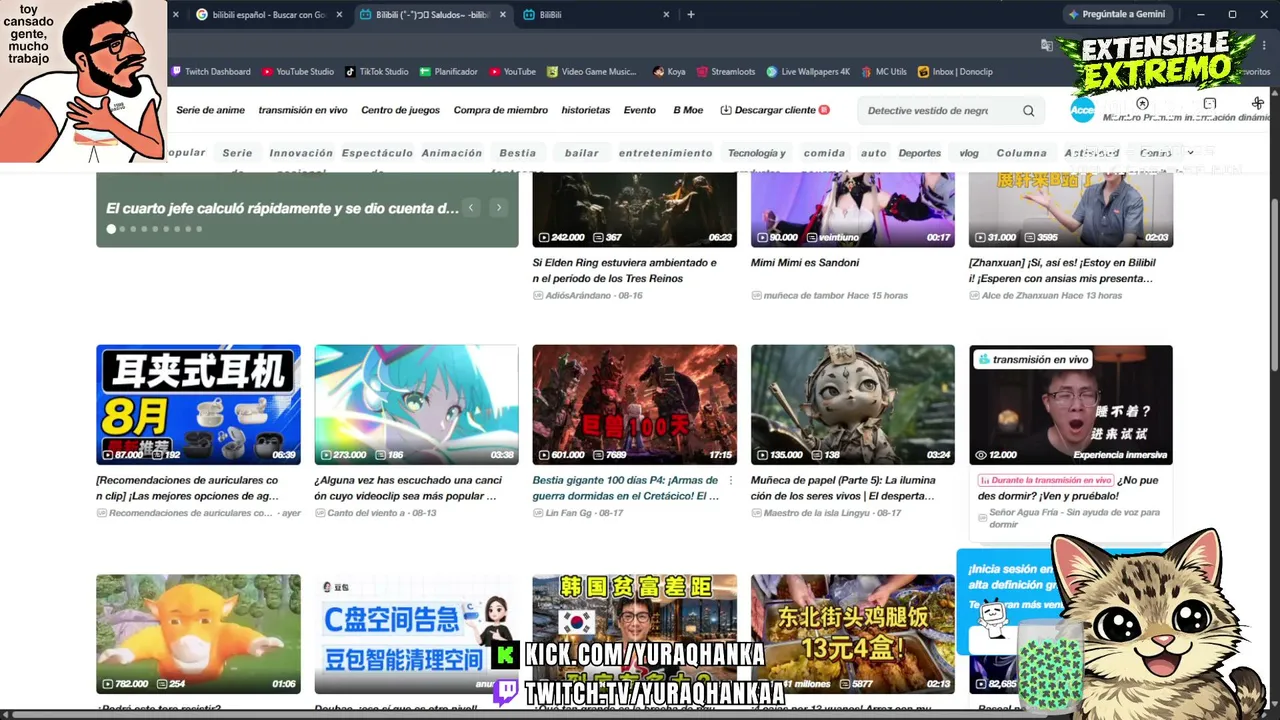
Task: Open the TikTok Studio bookmark
Action: [377, 72]
